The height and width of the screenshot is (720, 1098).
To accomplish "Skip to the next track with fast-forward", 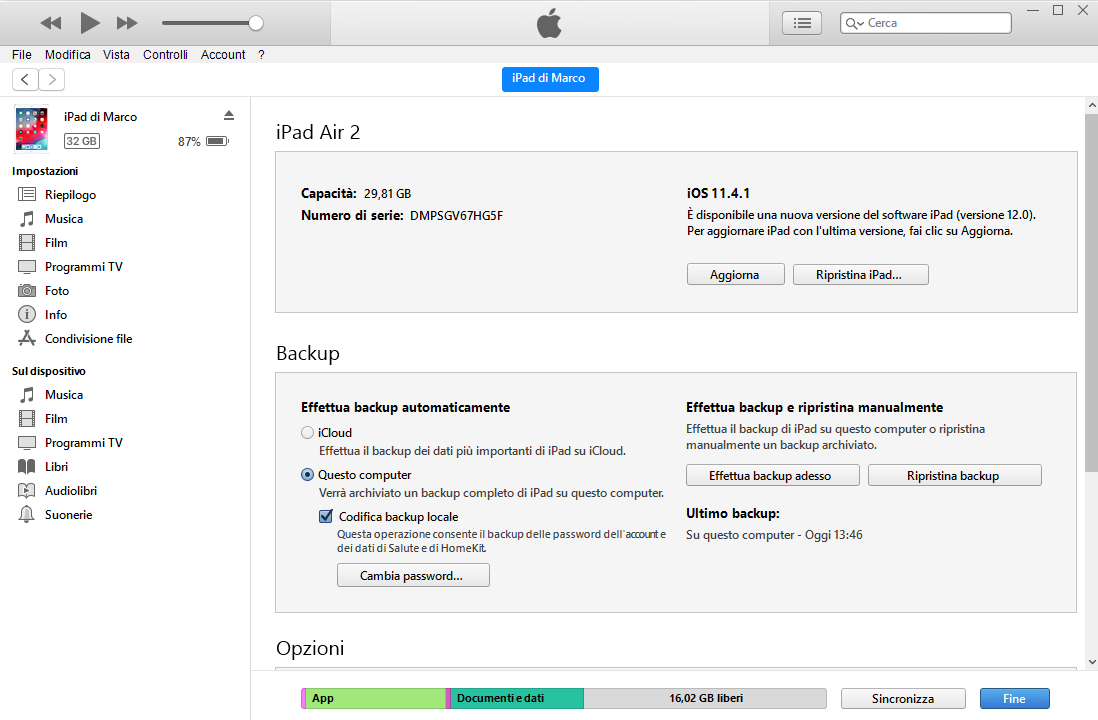I will pyautogui.click(x=127, y=22).
